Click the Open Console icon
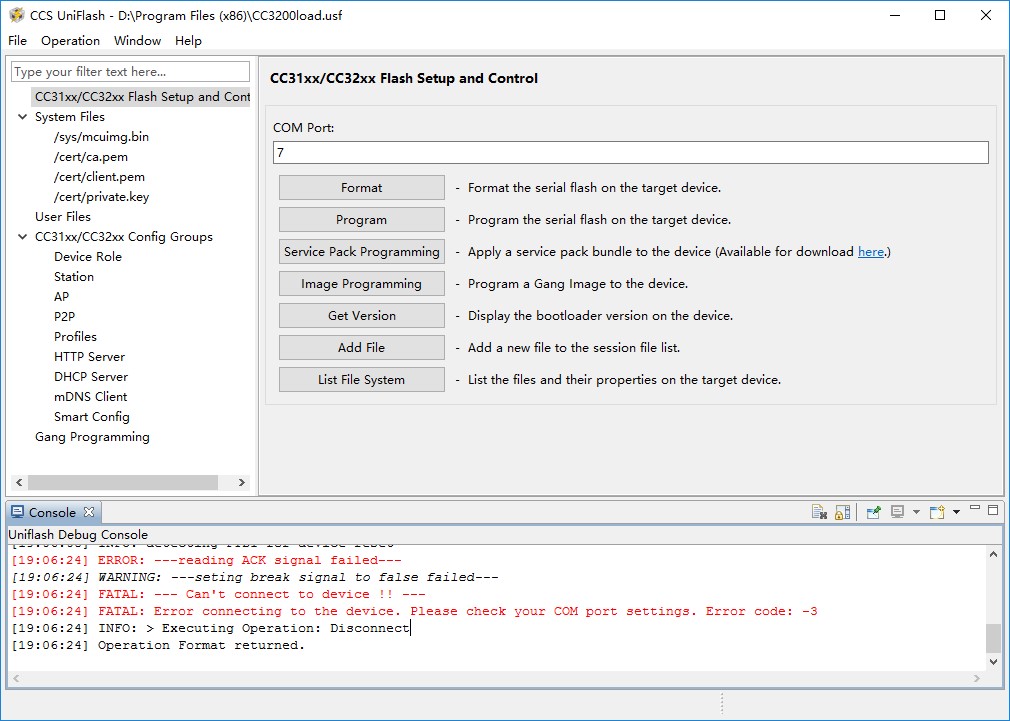Image resolution: width=1010 pixels, height=721 pixels. (x=937, y=512)
